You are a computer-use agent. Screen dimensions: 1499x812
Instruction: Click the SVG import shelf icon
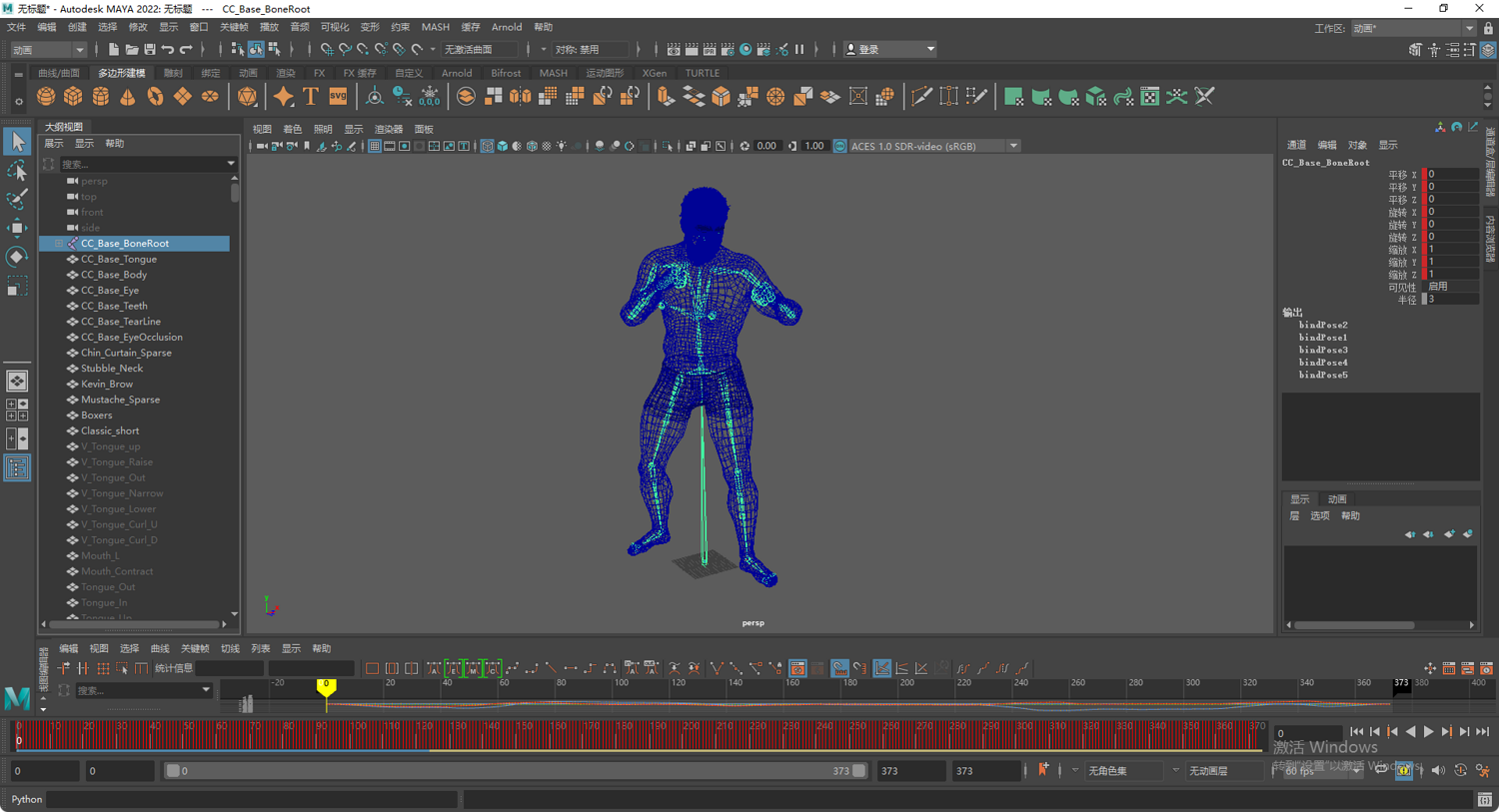338,97
